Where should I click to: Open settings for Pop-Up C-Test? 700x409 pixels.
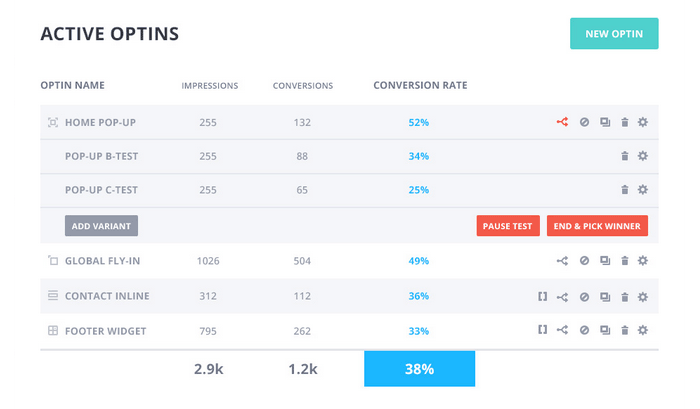tap(643, 189)
